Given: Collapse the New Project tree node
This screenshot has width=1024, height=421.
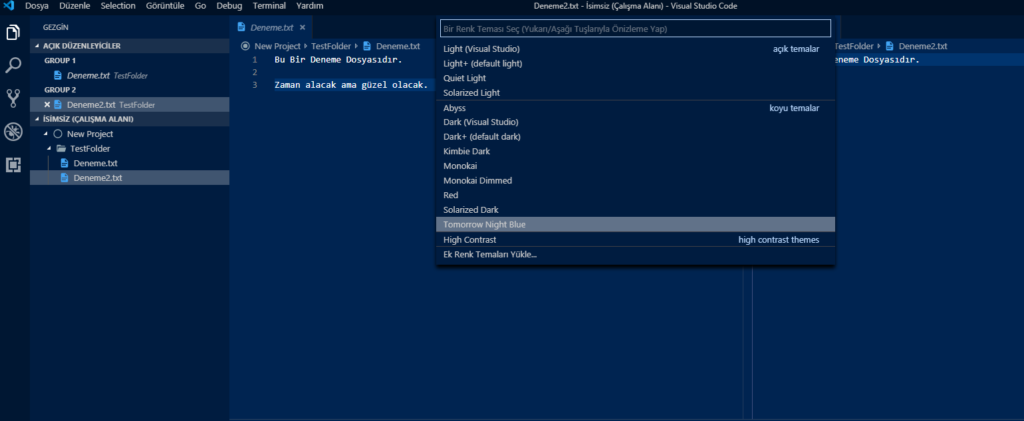Looking at the screenshot, I should pyautogui.click(x=46, y=134).
